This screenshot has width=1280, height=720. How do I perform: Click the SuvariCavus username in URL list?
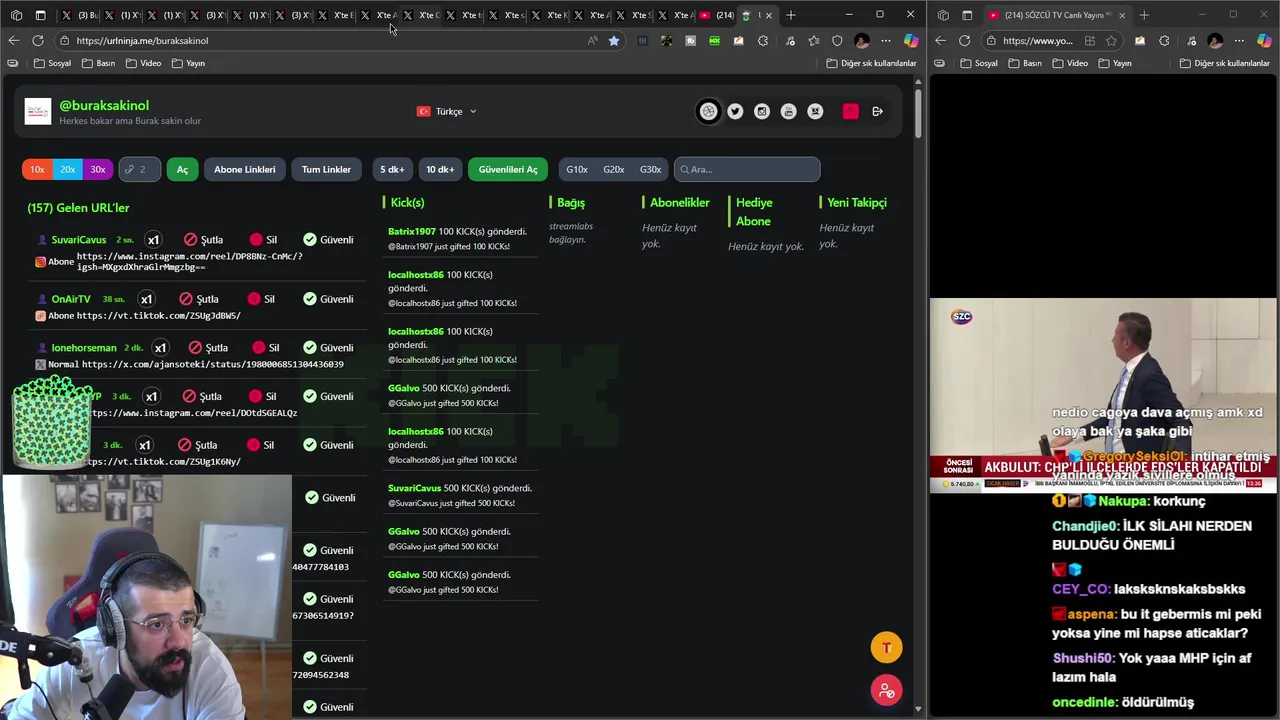[x=78, y=240]
